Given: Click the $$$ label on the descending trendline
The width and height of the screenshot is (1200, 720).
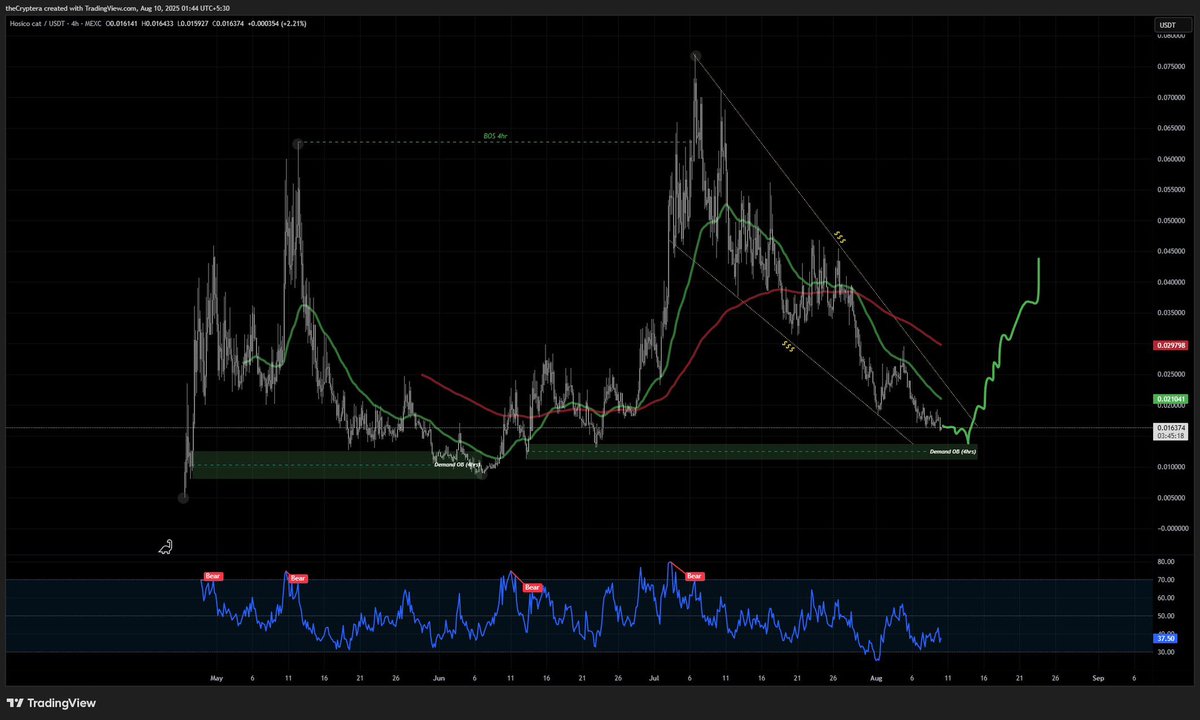Looking at the screenshot, I should point(838,237).
